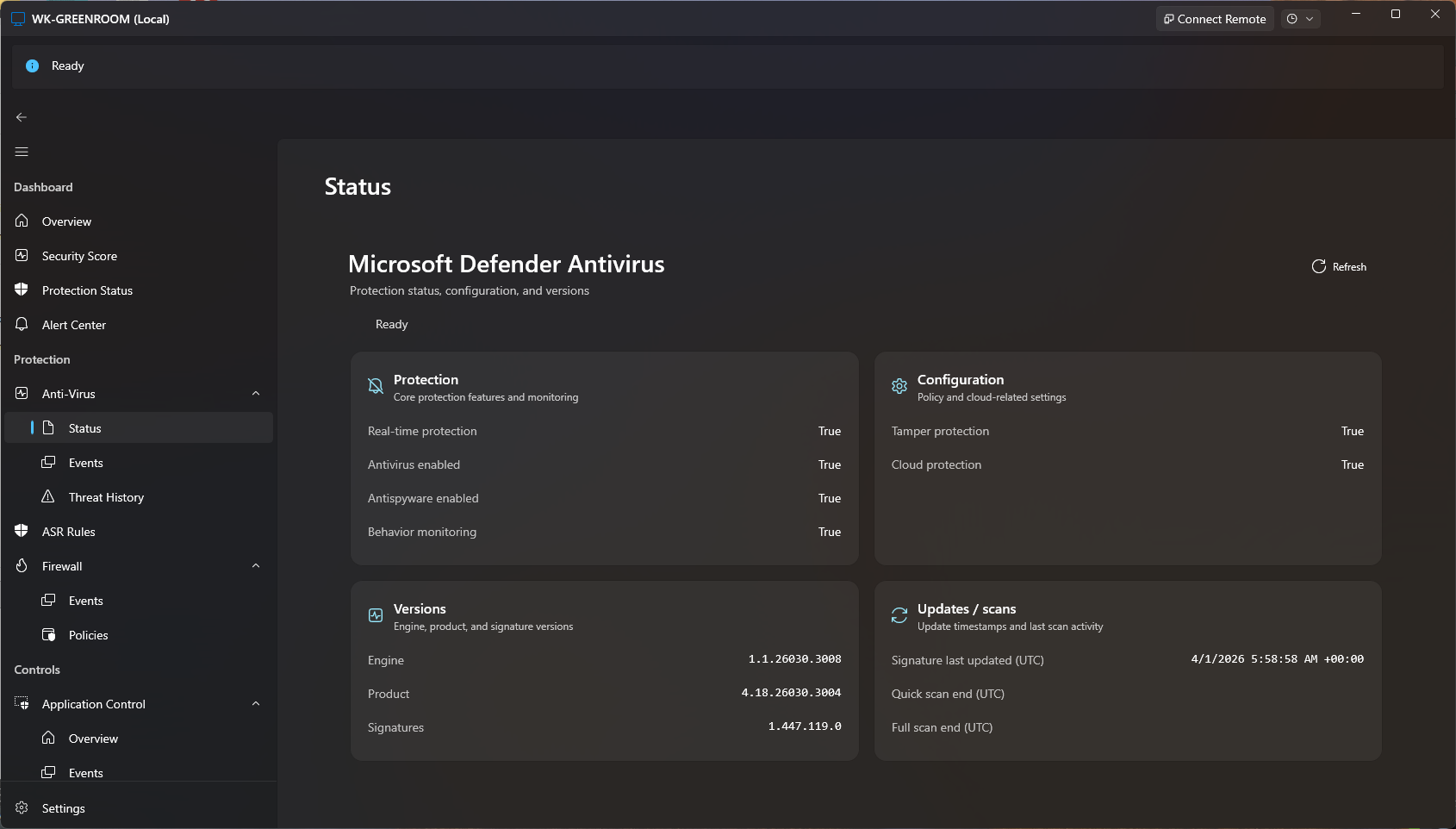Open Firewall via the flame icon
The height and width of the screenshot is (829, 1456).
click(22, 565)
